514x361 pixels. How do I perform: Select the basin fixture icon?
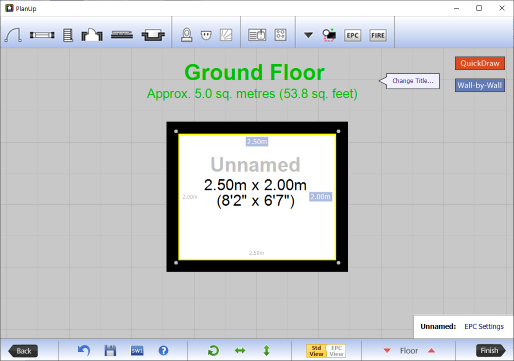tap(206, 35)
